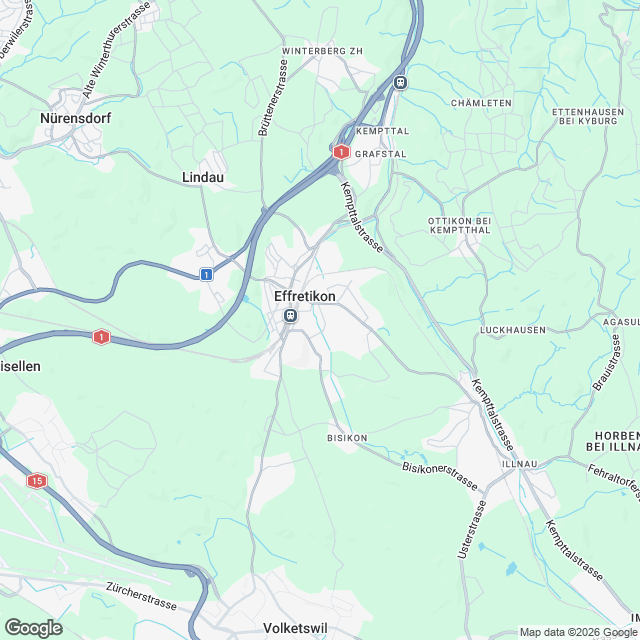
Task: Select the Winterberg ZH label
Action: click(322, 51)
